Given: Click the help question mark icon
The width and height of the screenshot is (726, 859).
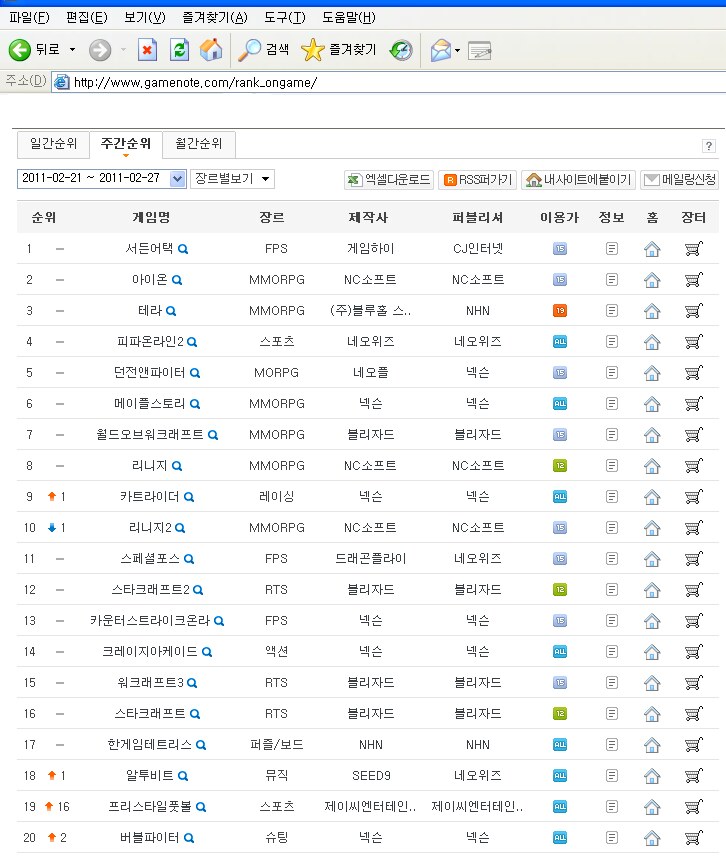Looking at the screenshot, I should point(709,146).
